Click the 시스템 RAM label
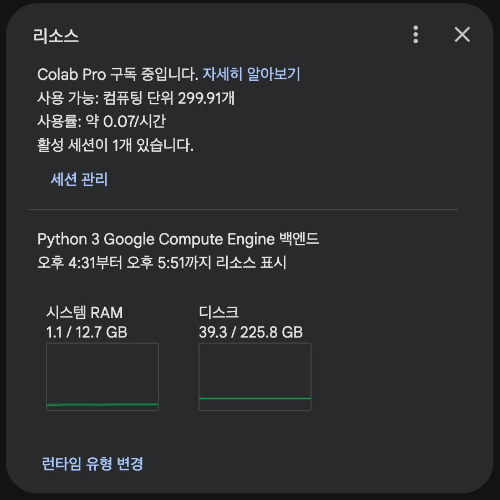 (85, 313)
